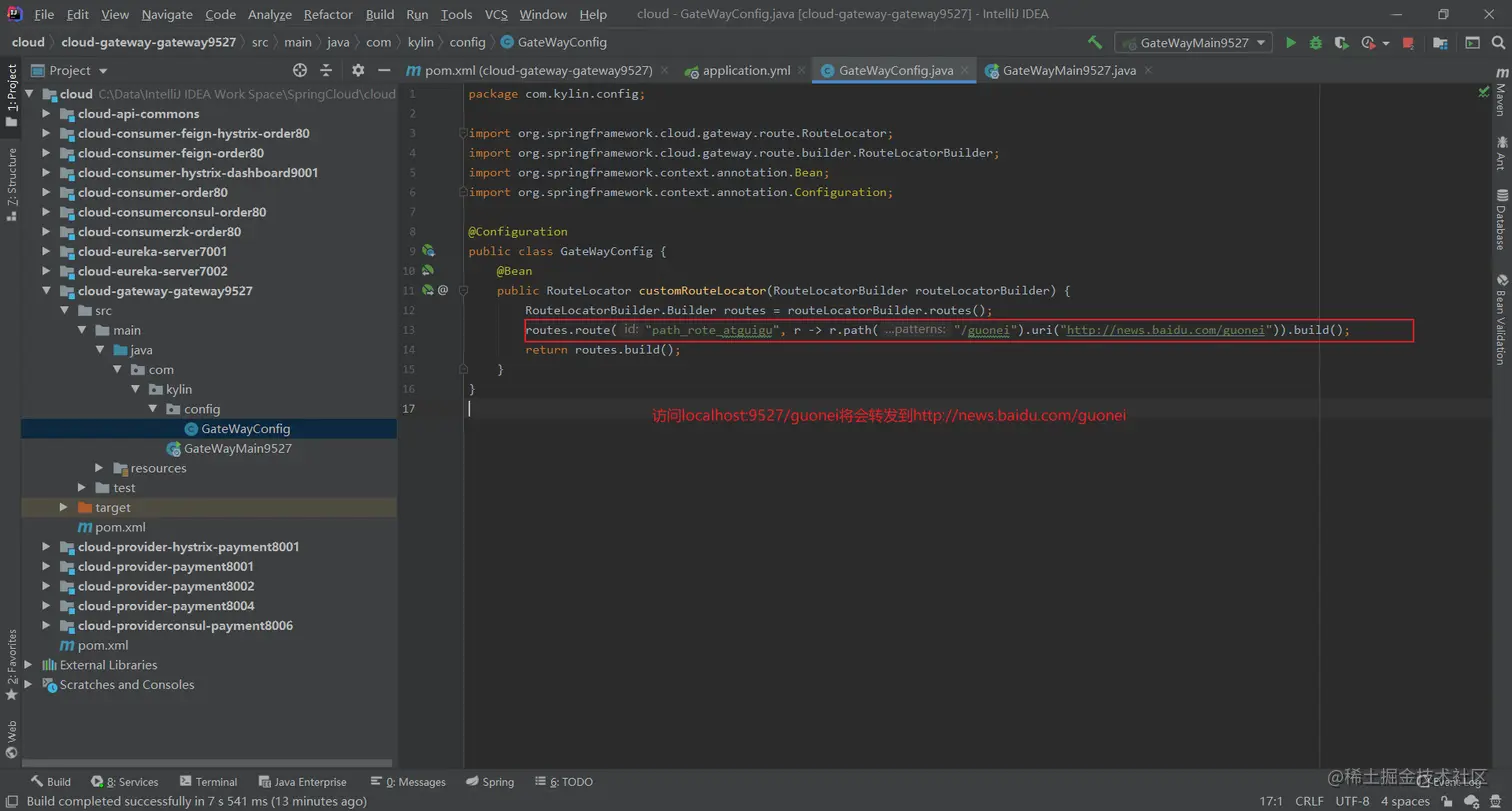
Task: Open the Build tool window
Action: point(50,782)
